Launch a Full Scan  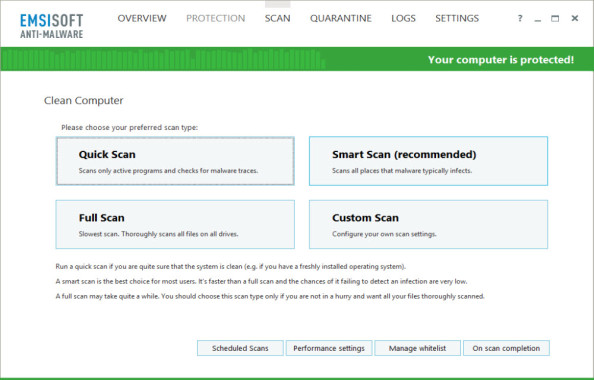[x=175, y=224]
